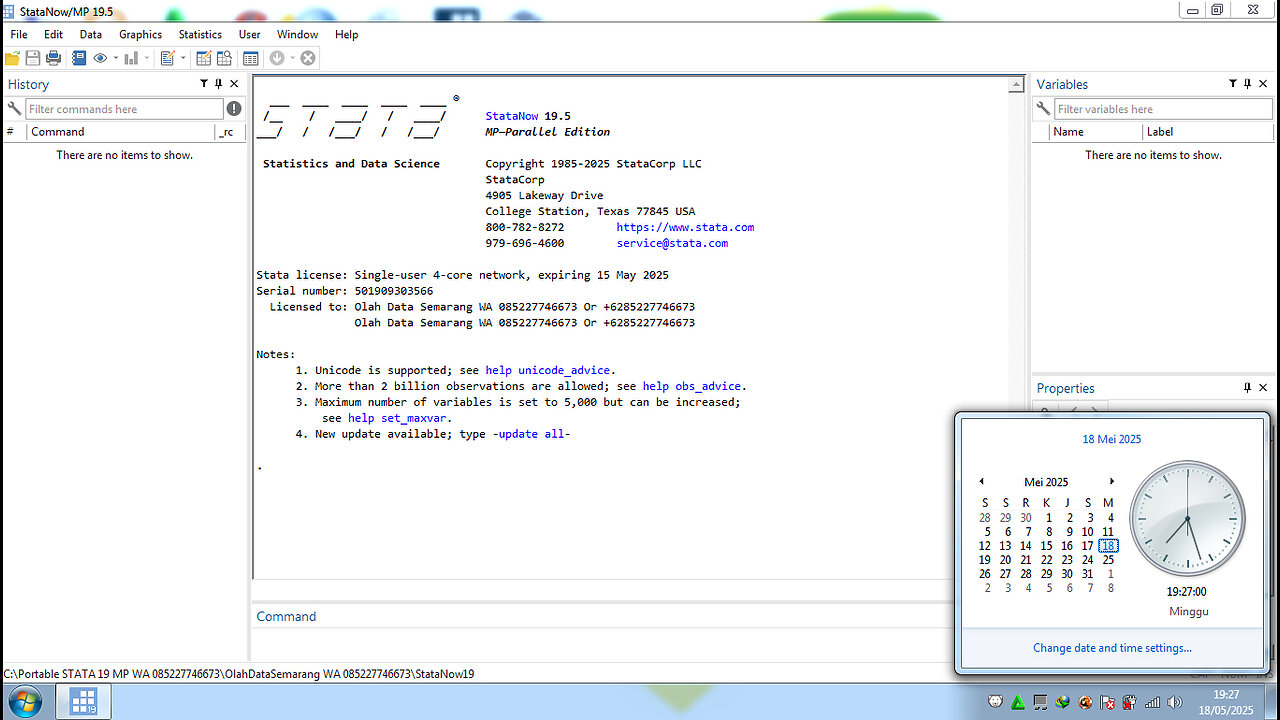Viewport: 1280px width, 720px height.
Task: Toggle the History errors exclamation icon
Action: [x=234, y=108]
